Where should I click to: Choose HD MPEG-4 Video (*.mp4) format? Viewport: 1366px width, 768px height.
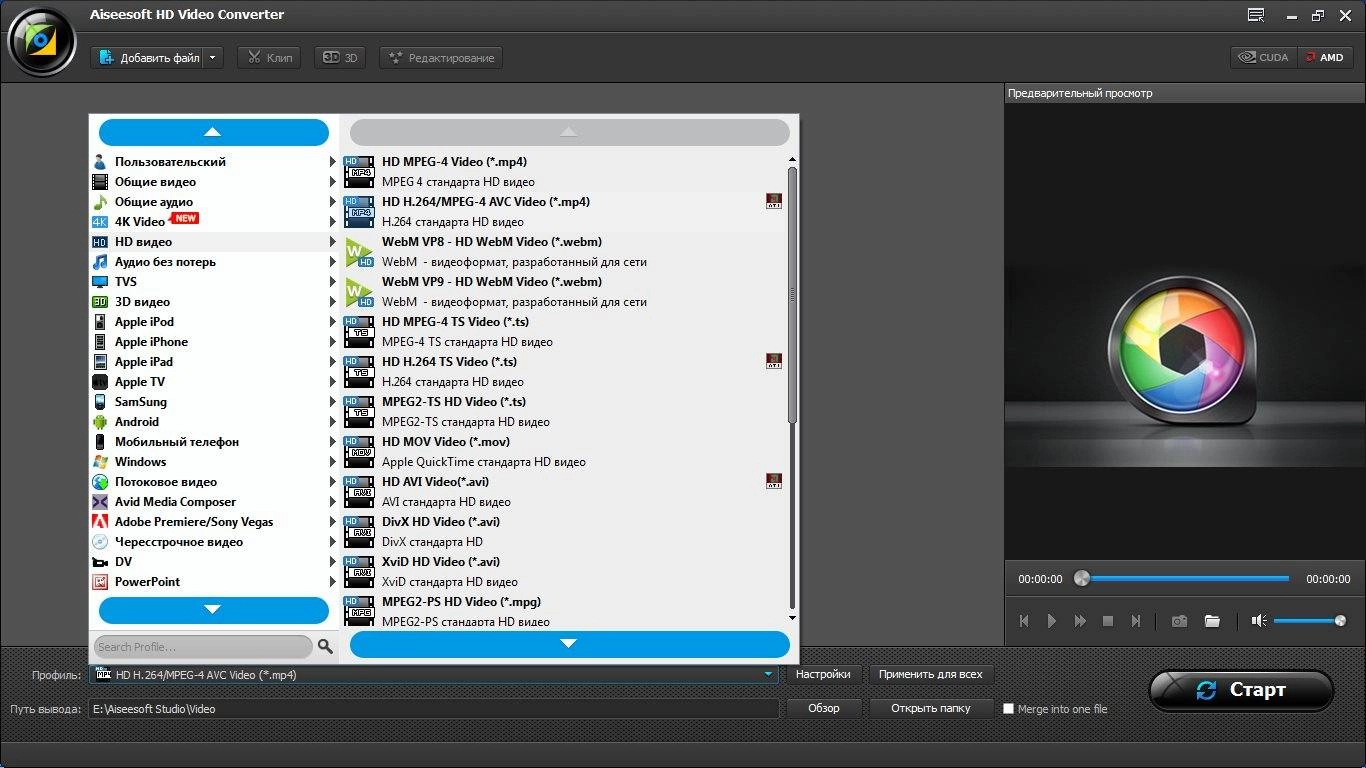564,172
